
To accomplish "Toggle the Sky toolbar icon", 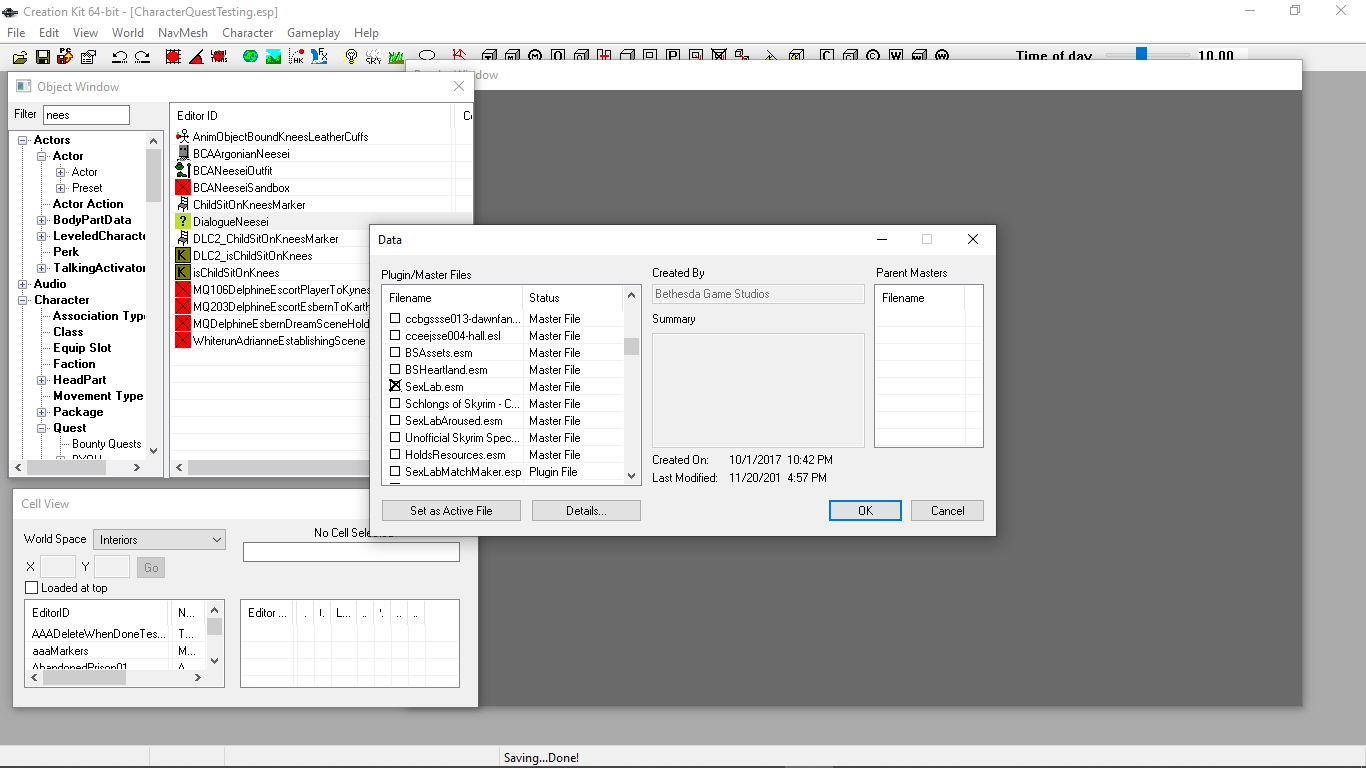I will tap(373, 57).
